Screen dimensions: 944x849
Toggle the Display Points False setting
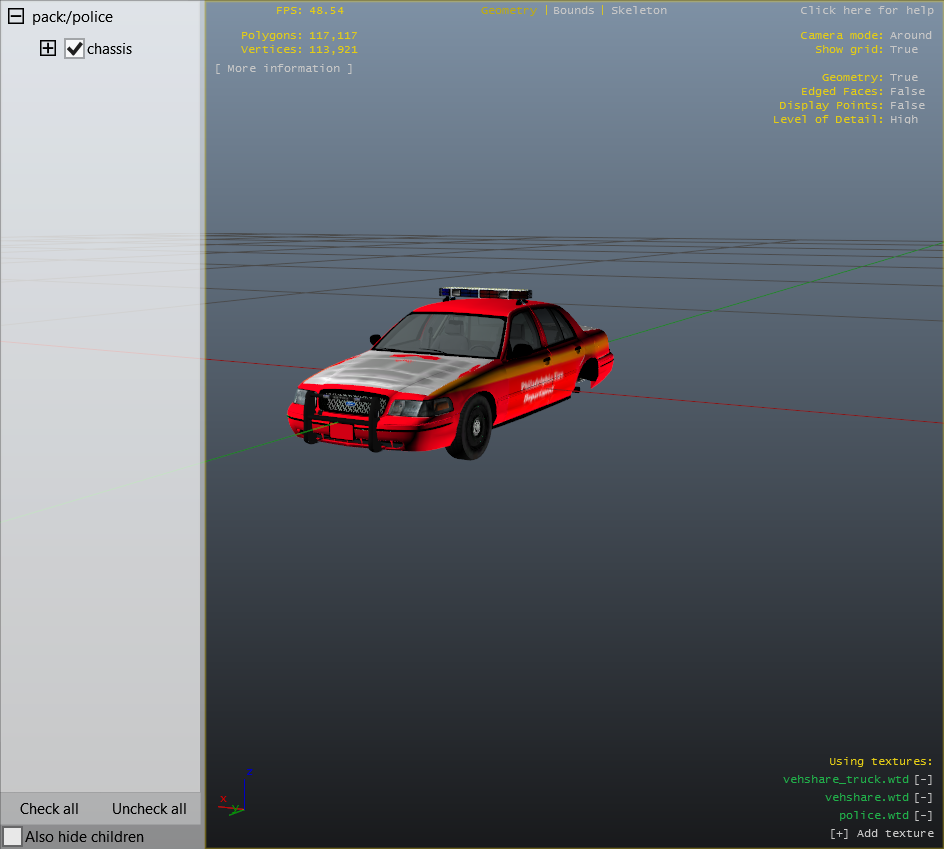(x=907, y=106)
